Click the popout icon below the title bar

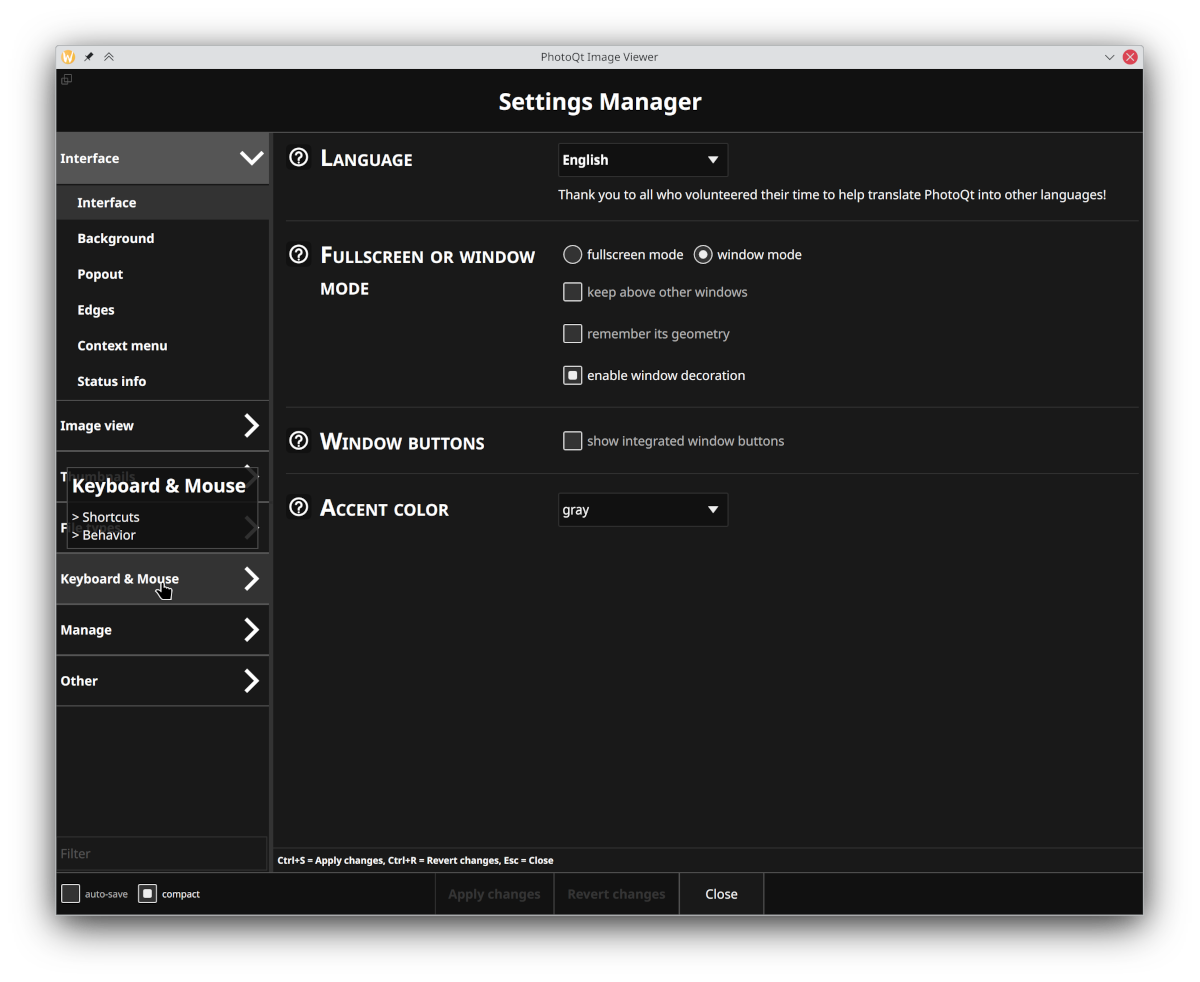coord(66,80)
